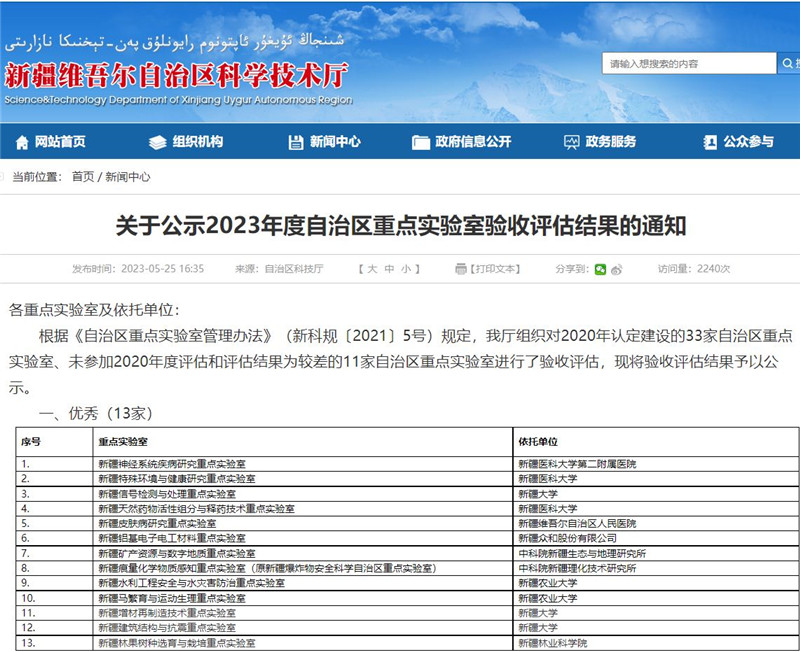Screen dimensions: 800x652
Task: Set font size to 中
Action: 389,269
